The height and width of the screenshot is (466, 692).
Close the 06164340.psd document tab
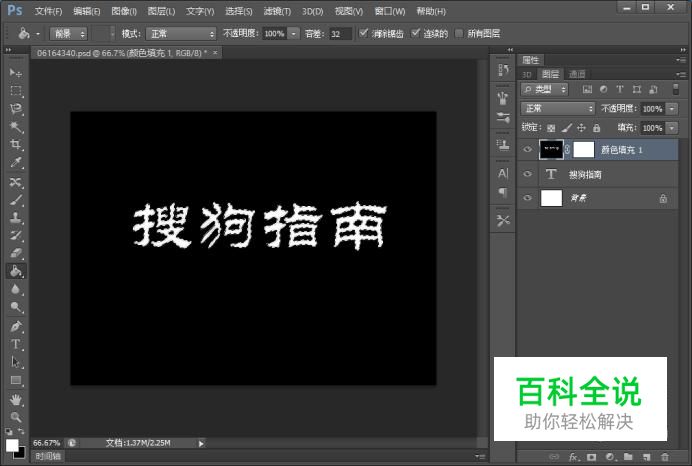(x=215, y=53)
